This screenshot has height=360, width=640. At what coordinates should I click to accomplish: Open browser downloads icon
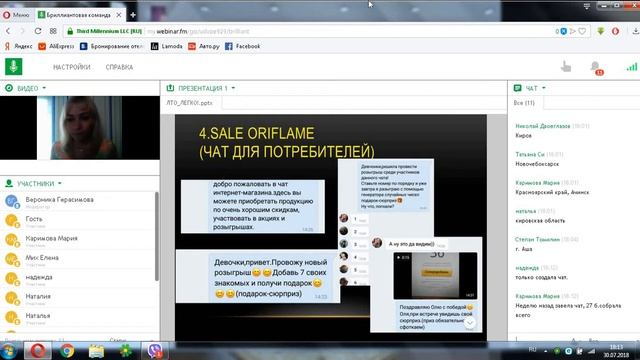coord(636,31)
